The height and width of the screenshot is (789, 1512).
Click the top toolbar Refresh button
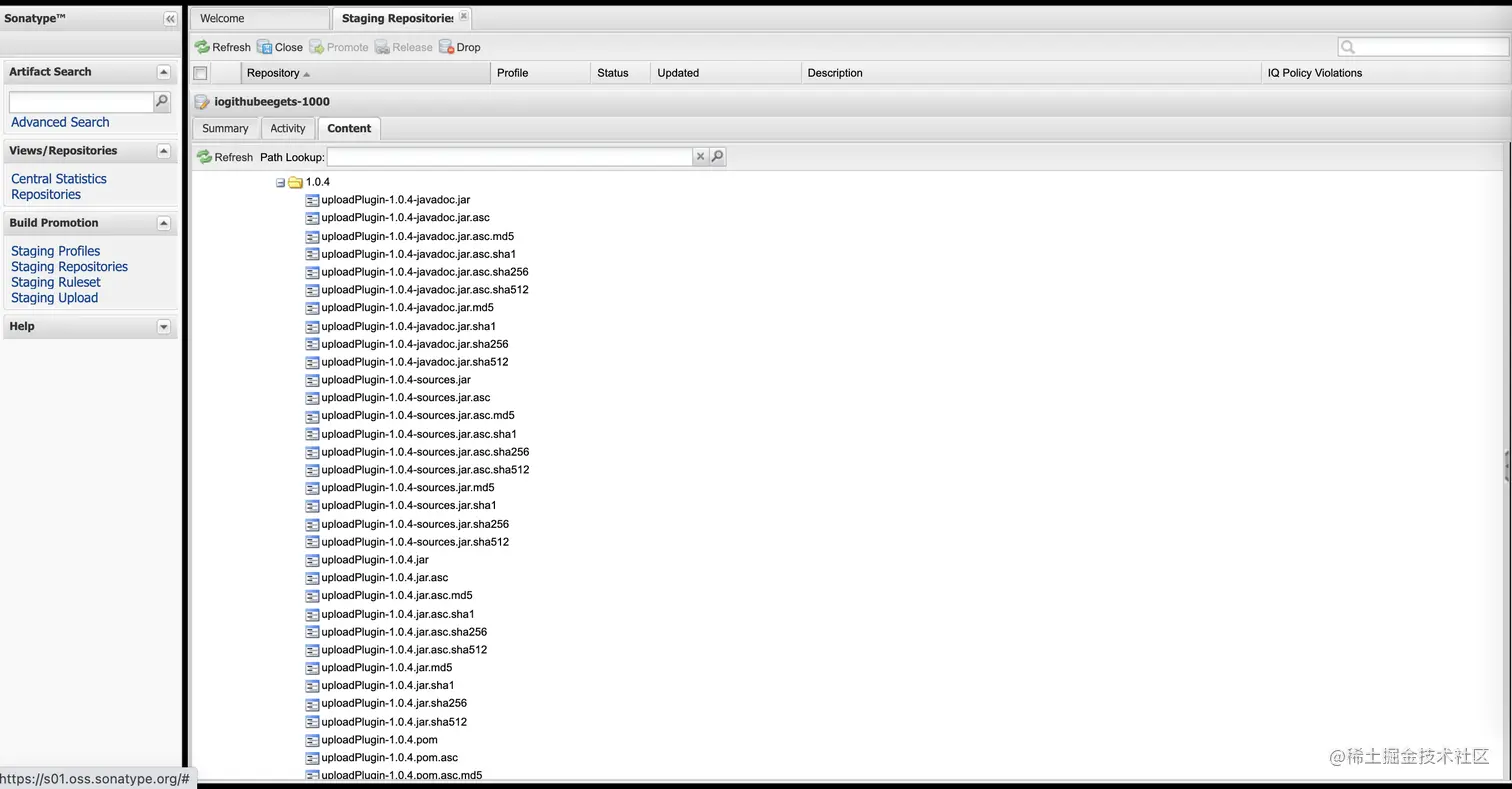222,47
